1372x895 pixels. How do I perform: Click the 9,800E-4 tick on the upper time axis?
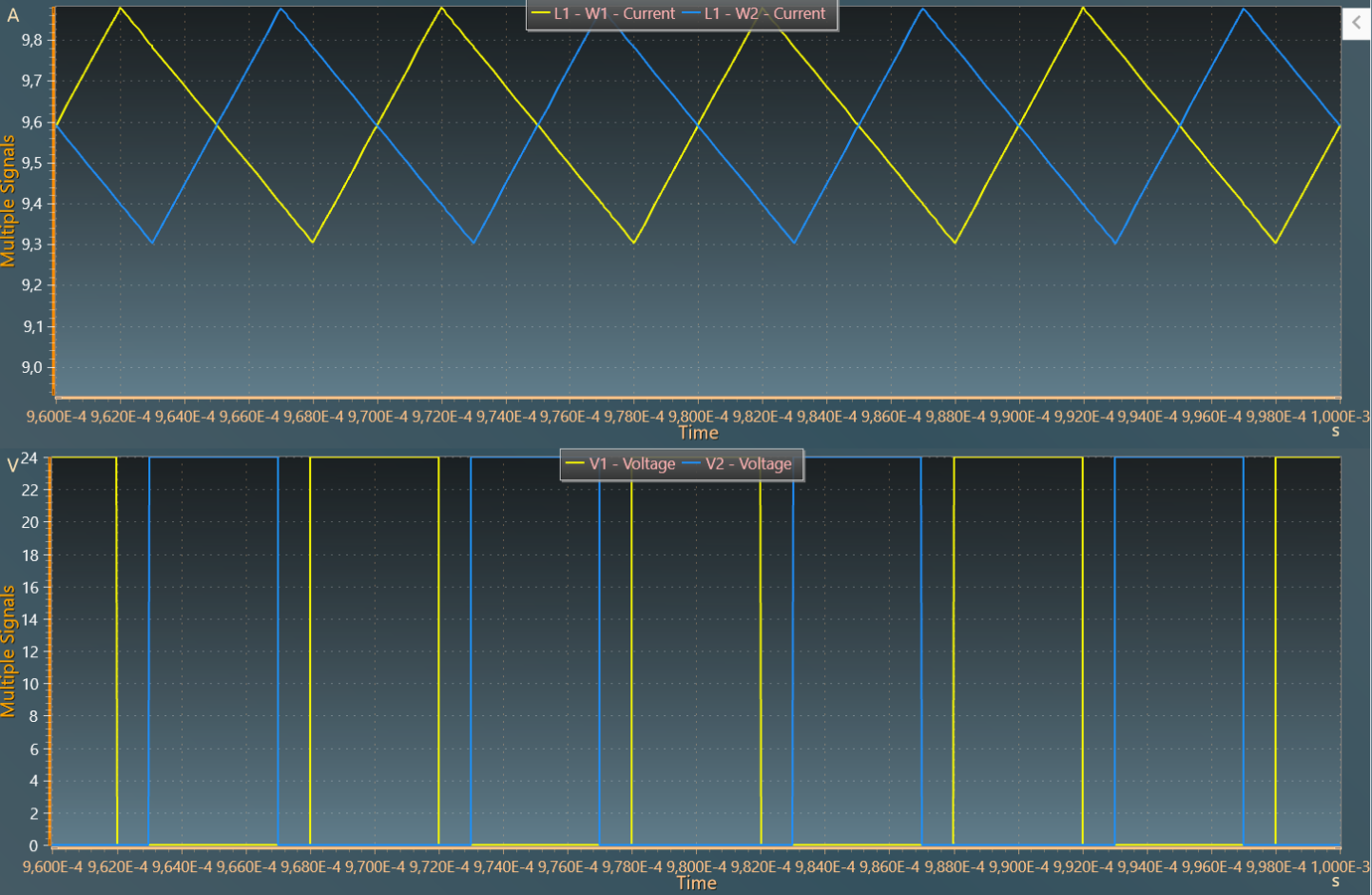pyautogui.click(x=698, y=417)
